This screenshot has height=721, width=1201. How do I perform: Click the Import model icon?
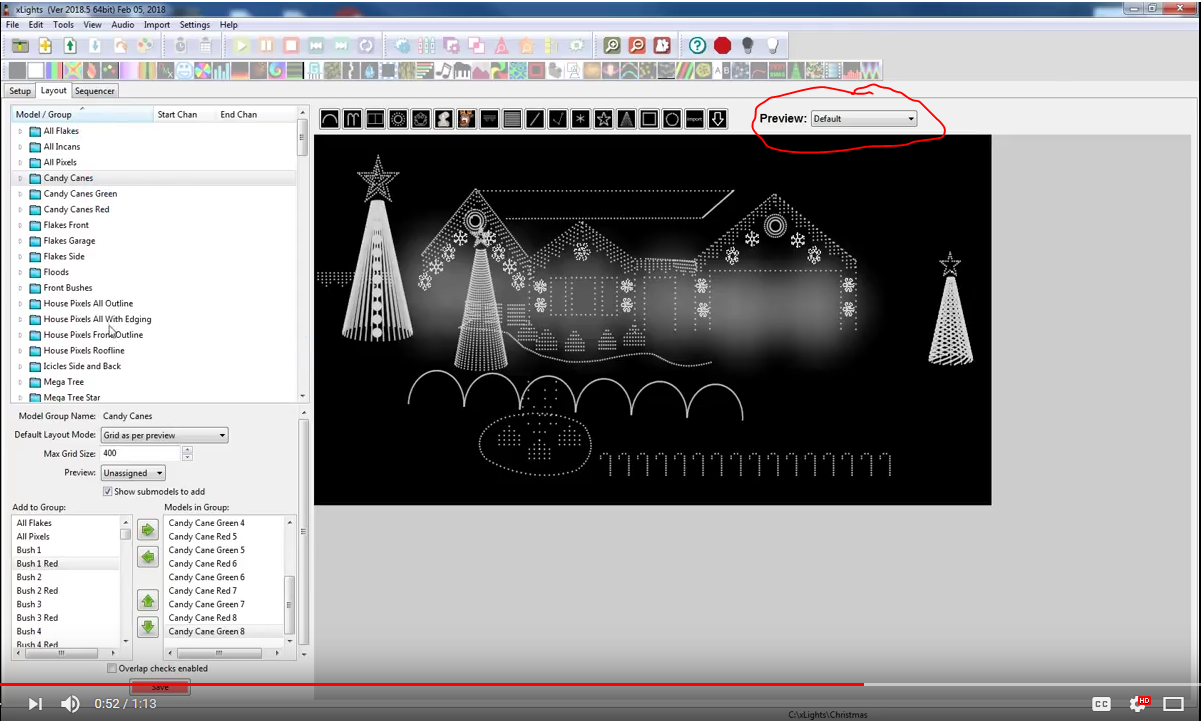click(695, 119)
